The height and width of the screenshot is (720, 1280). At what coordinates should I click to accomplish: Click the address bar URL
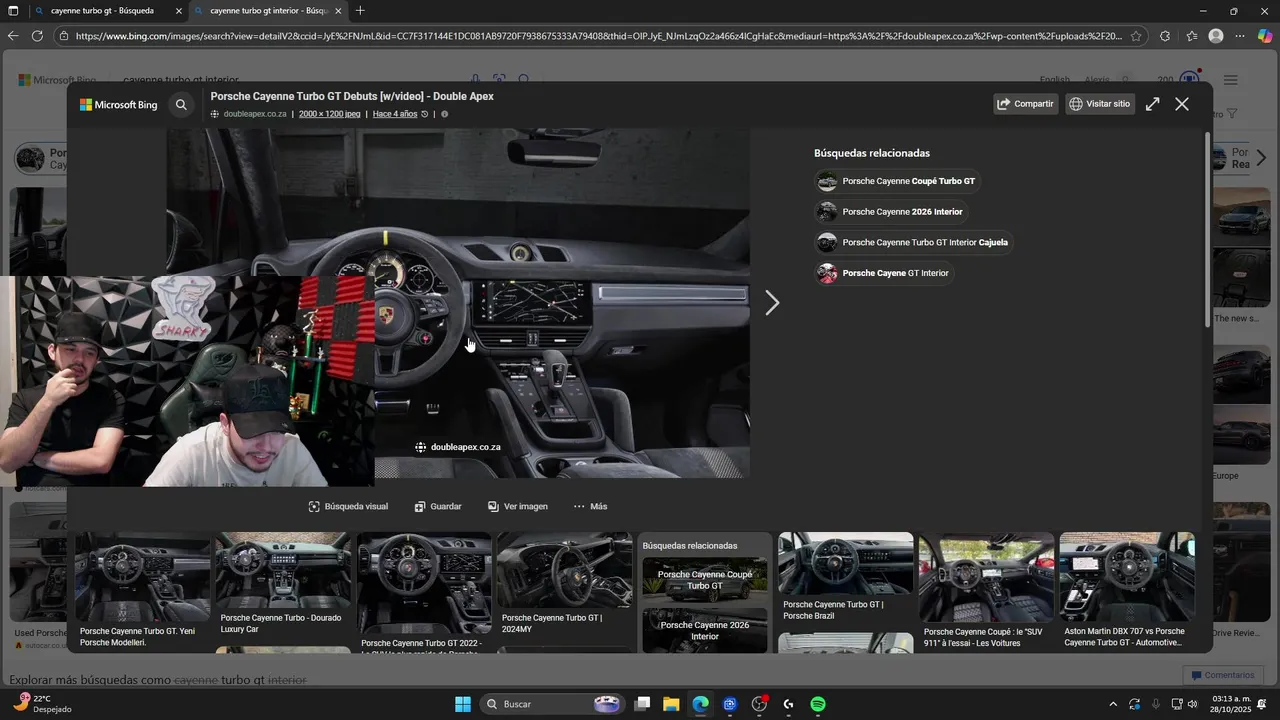pos(598,36)
